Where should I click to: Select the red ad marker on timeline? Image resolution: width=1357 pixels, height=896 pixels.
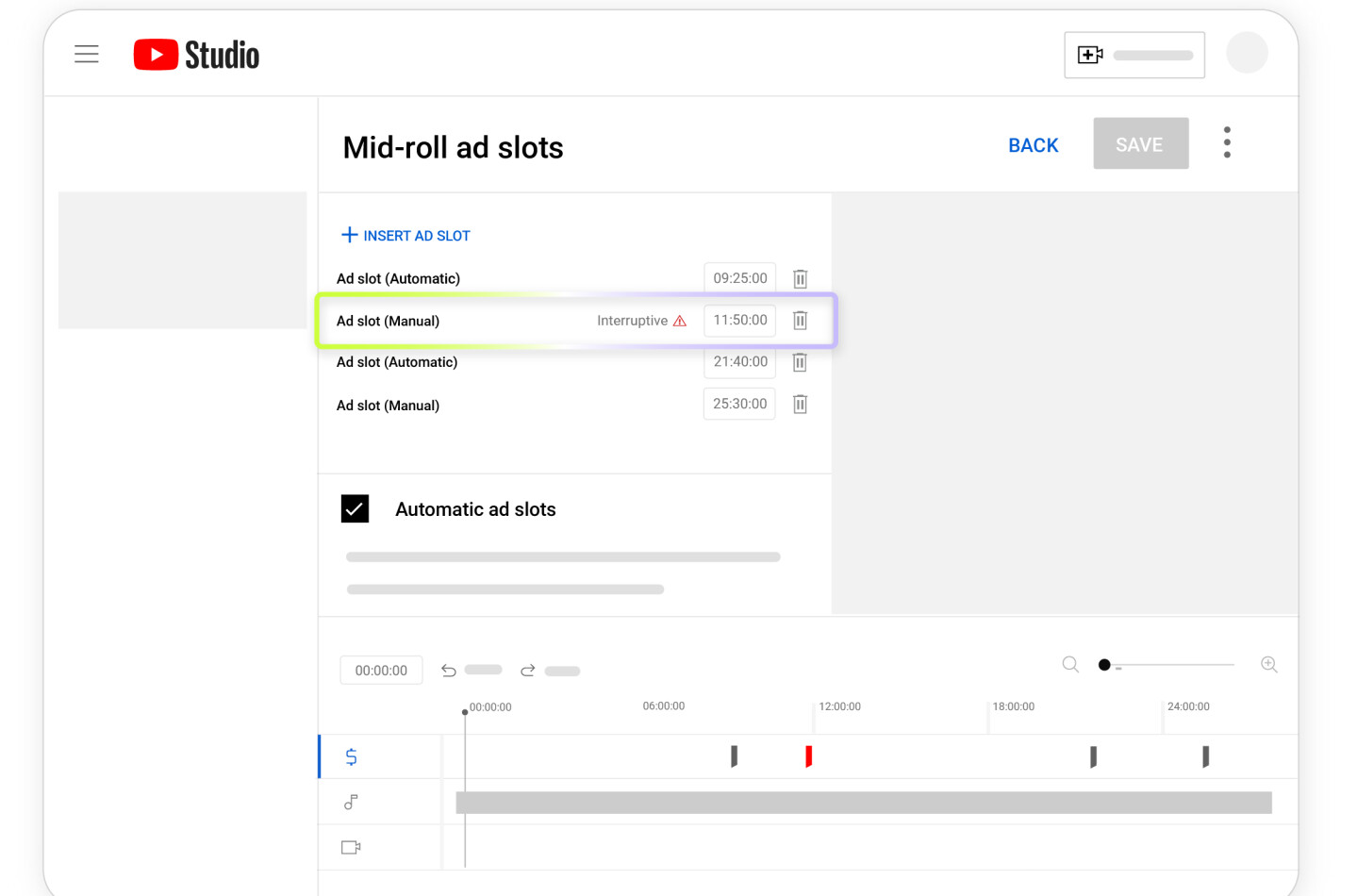pos(808,756)
